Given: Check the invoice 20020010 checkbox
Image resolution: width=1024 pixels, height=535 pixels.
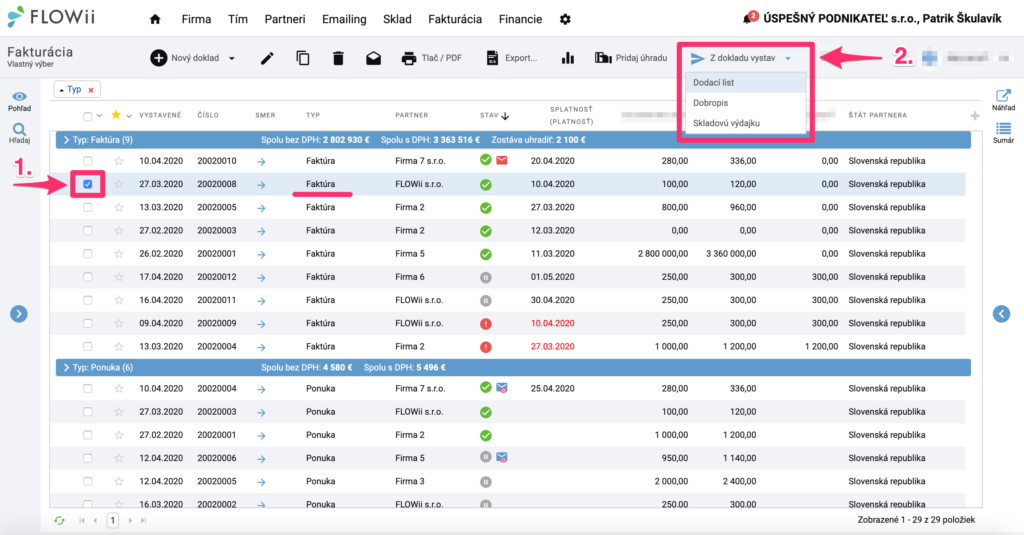Looking at the screenshot, I should point(88,161).
